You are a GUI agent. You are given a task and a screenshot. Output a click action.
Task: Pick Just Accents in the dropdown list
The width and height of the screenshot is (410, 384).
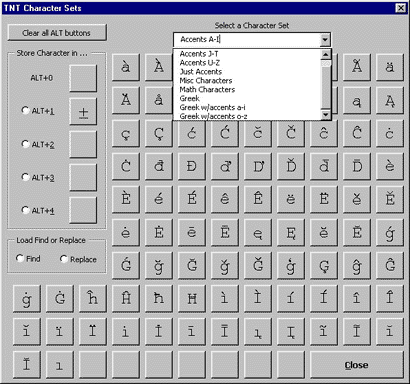pyautogui.click(x=201, y=71)
